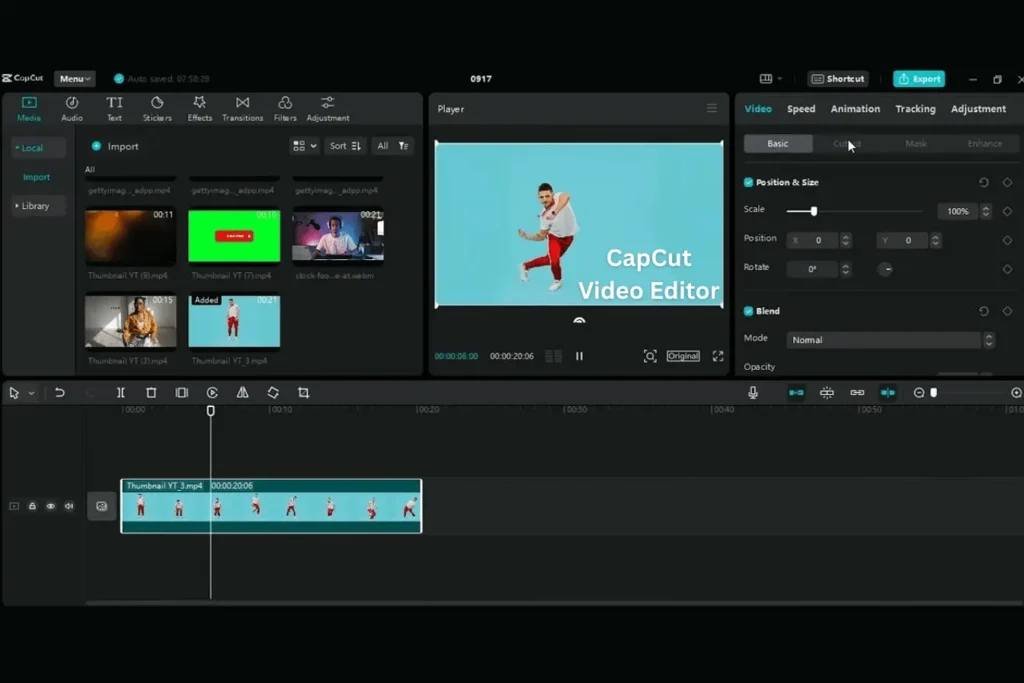The height and width of the screenshot is (683, 1024).
Task: Click the Export button
Action: 919,78
